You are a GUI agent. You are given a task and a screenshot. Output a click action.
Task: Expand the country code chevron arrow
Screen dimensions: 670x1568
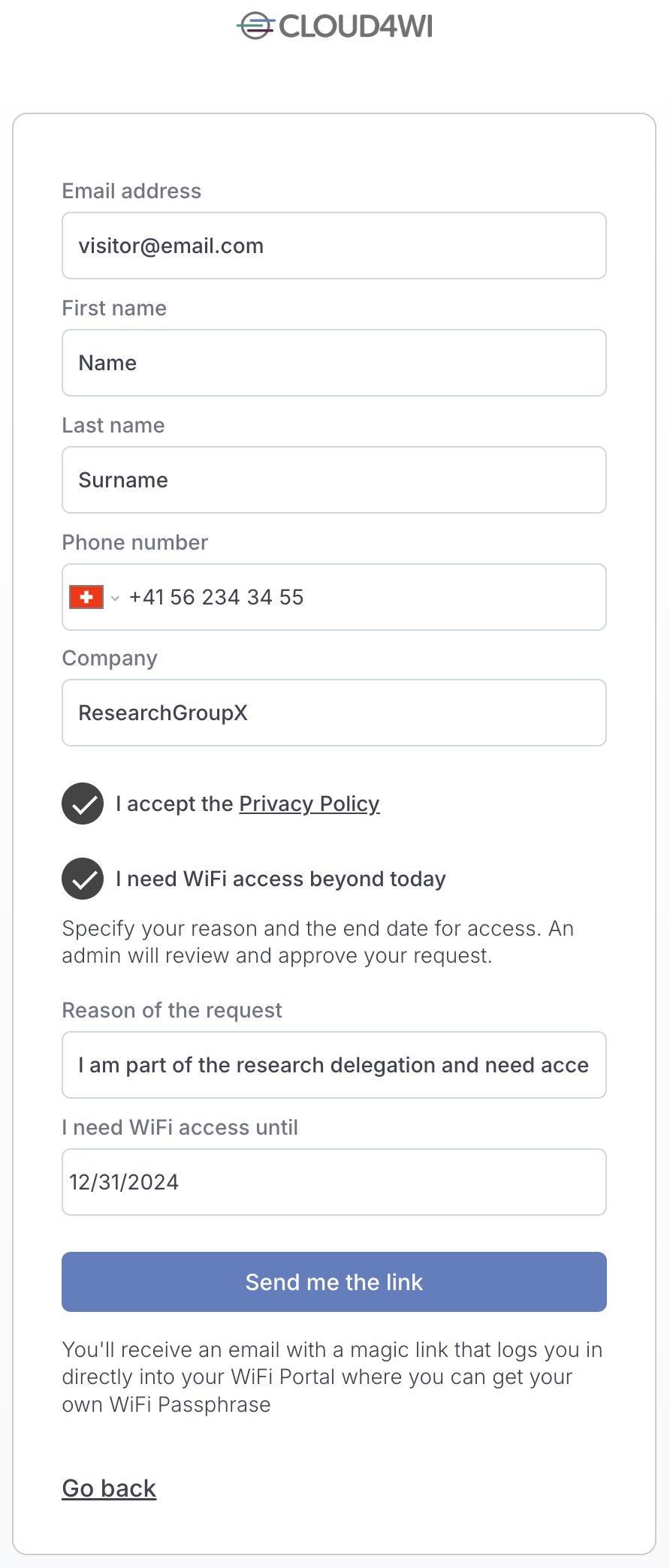115,599
